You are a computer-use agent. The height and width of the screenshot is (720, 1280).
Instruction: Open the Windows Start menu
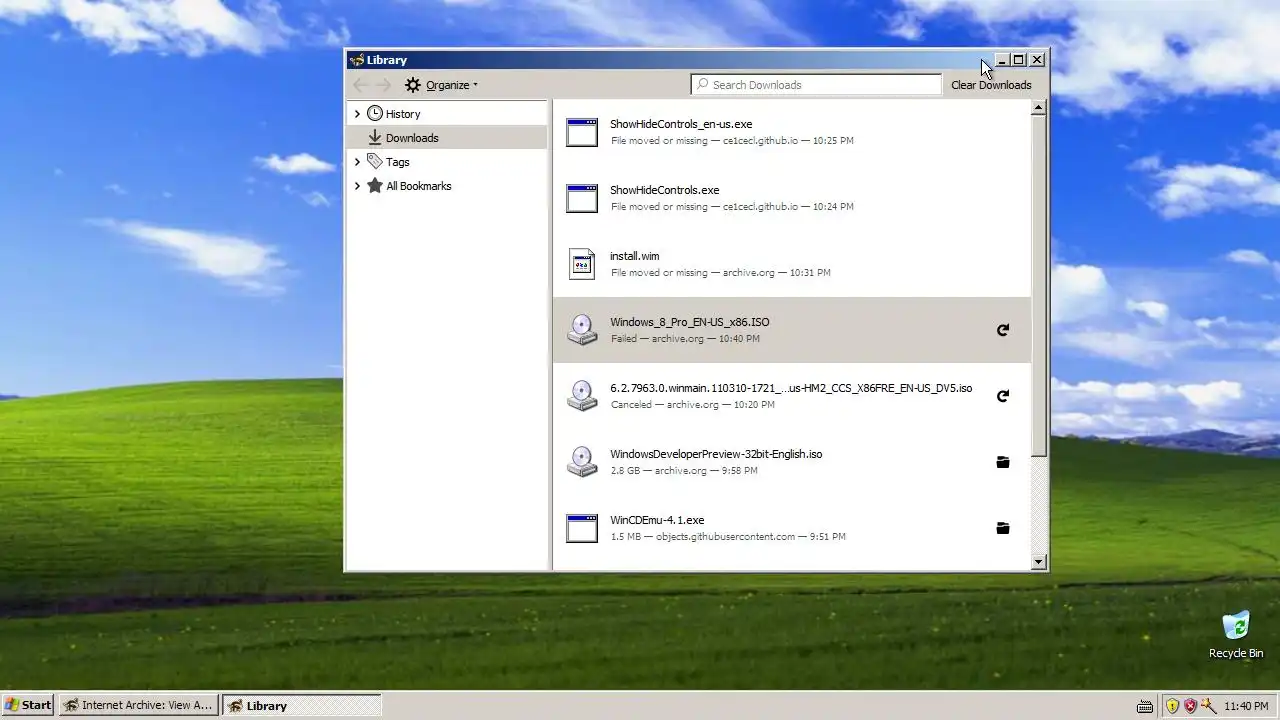(28, 705)
